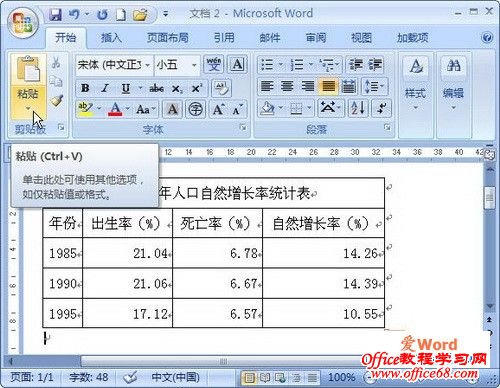Switch to 视图 ribbon tab
500x388 pixels.
pyautogui.click(x=361, y=38)
